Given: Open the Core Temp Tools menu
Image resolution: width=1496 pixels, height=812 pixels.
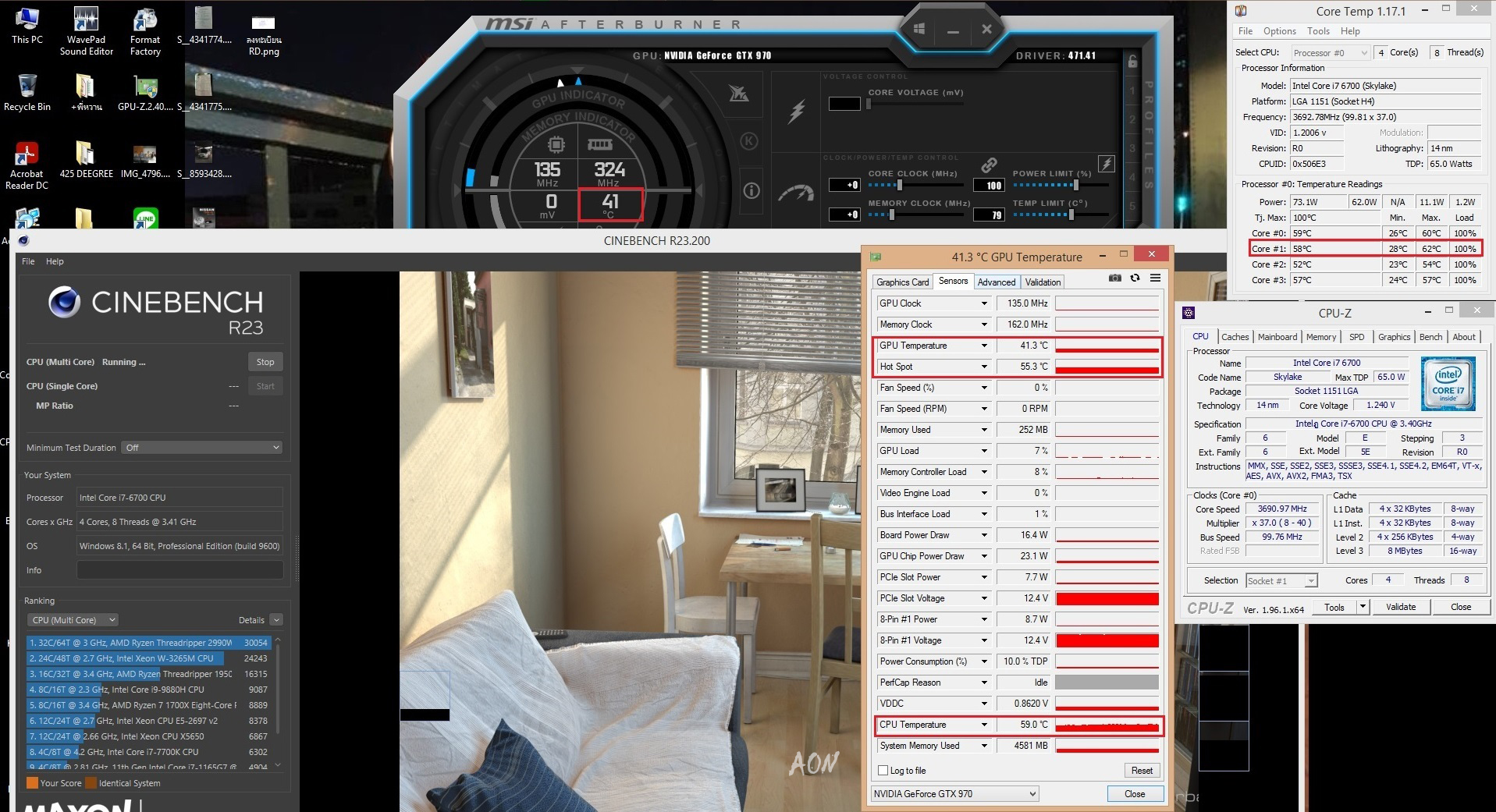Looking at the screenshot, I should click(1318, 31).
